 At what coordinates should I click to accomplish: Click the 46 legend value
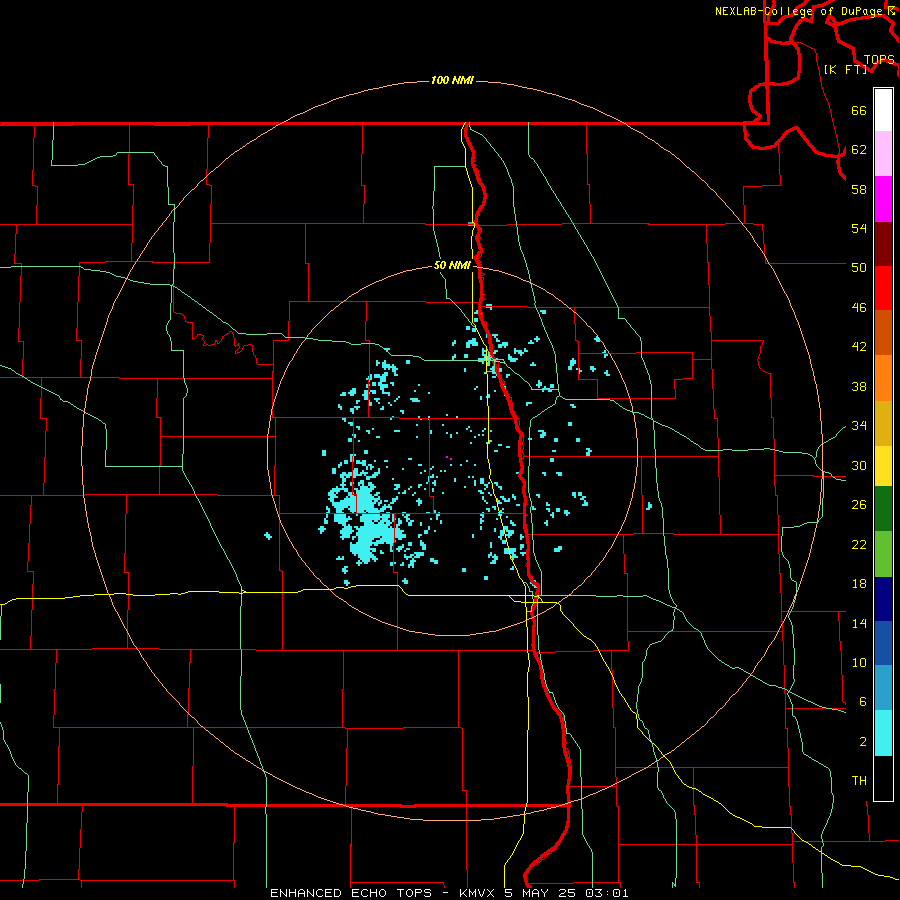click(x=859, y=308)
